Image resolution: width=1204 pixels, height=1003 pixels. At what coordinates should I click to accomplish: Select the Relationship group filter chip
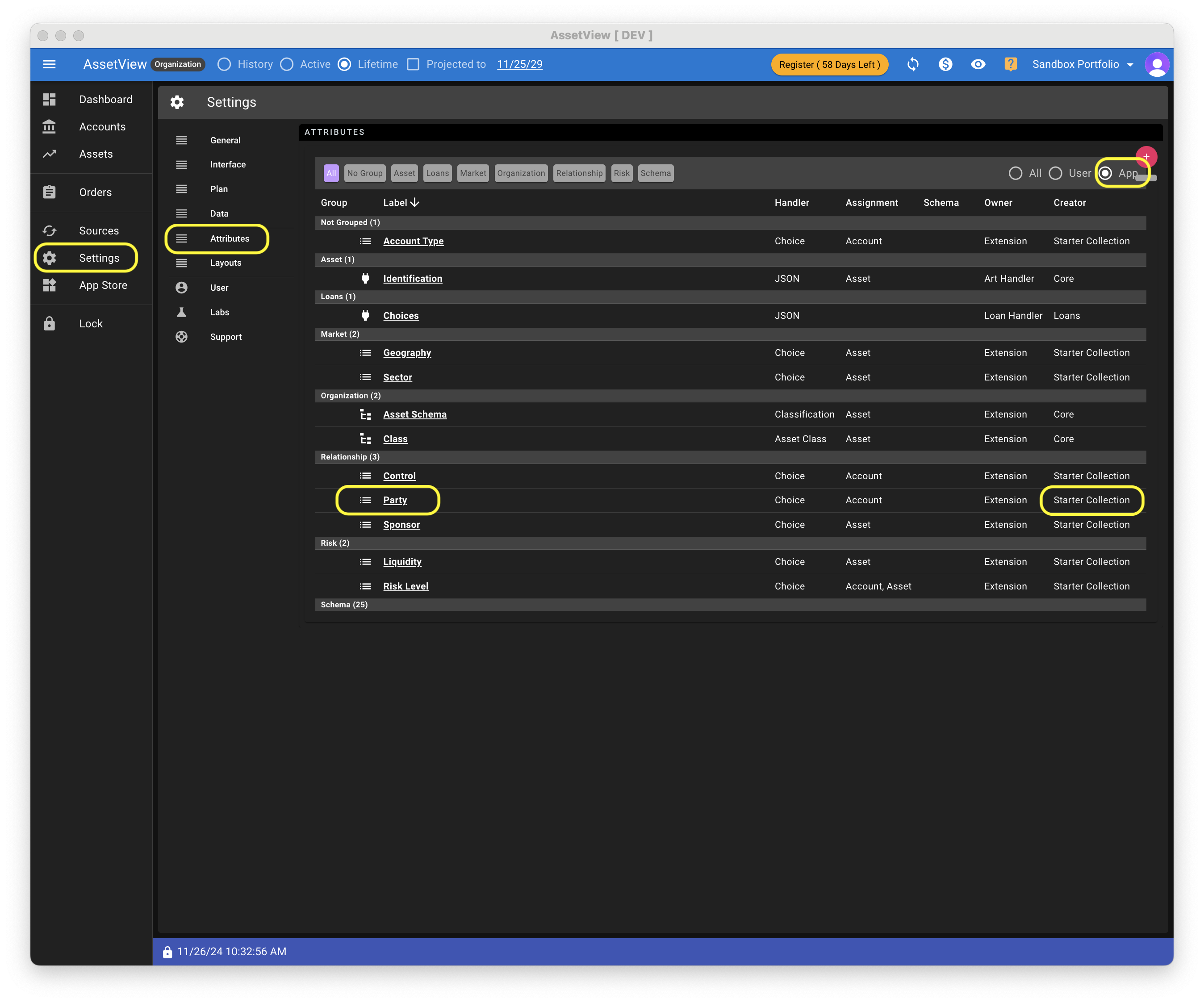[x=579, y=173]
